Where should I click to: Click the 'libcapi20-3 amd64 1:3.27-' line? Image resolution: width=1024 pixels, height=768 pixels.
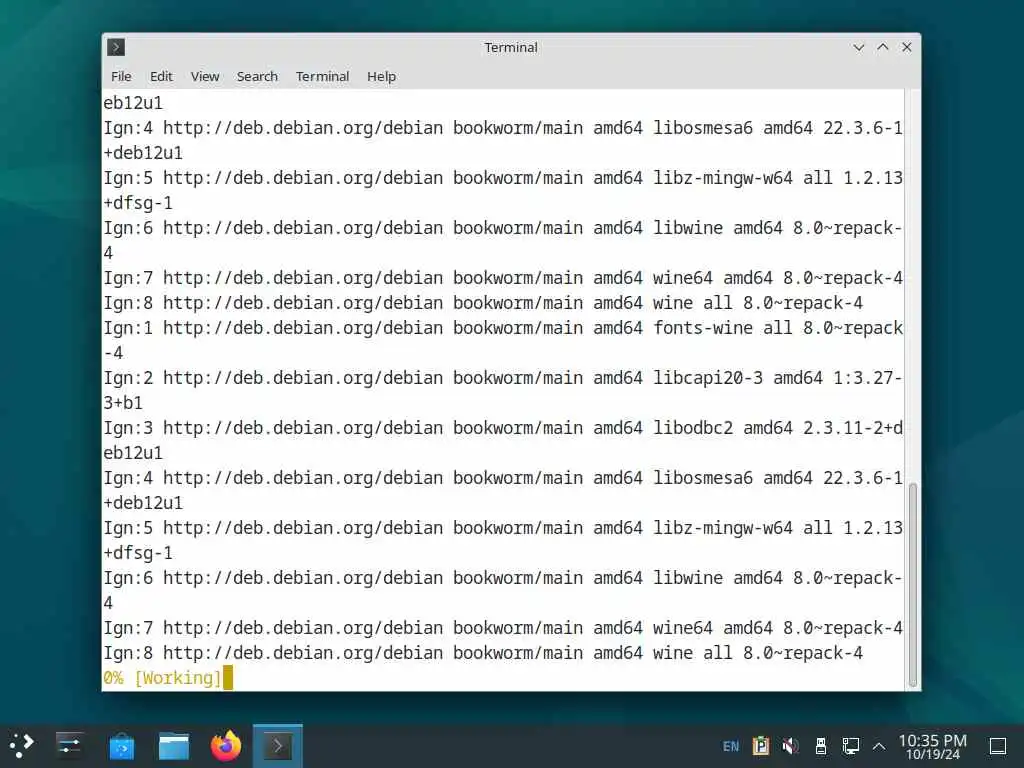(x=503, y=378)
